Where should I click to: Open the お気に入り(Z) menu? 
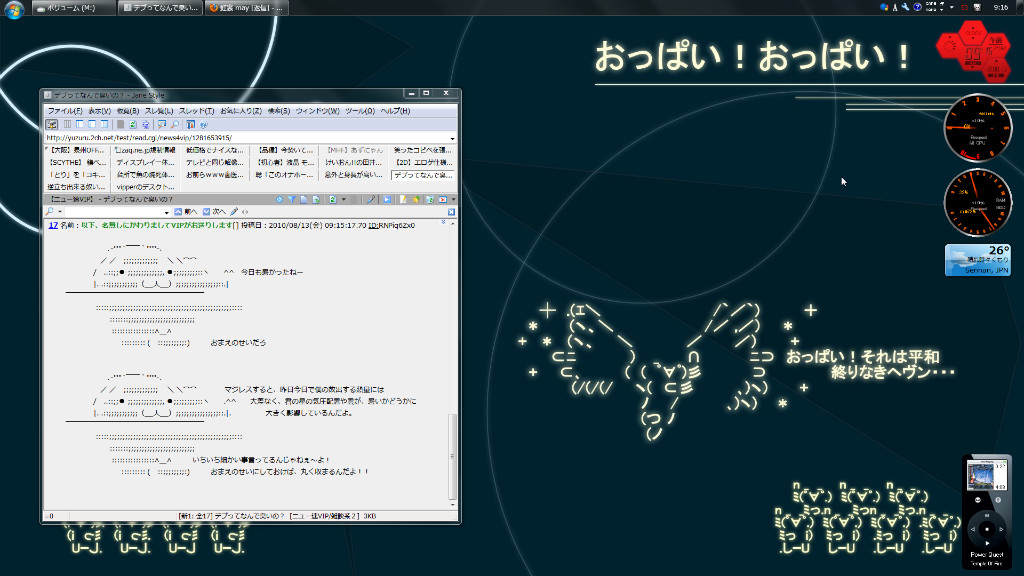pyautogui.click(x=241, y=111)
